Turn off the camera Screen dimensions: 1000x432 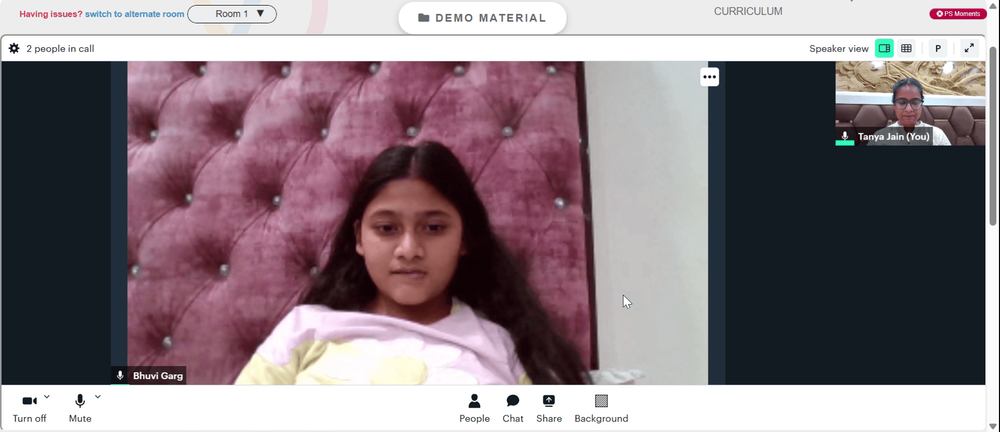[29, 409]
